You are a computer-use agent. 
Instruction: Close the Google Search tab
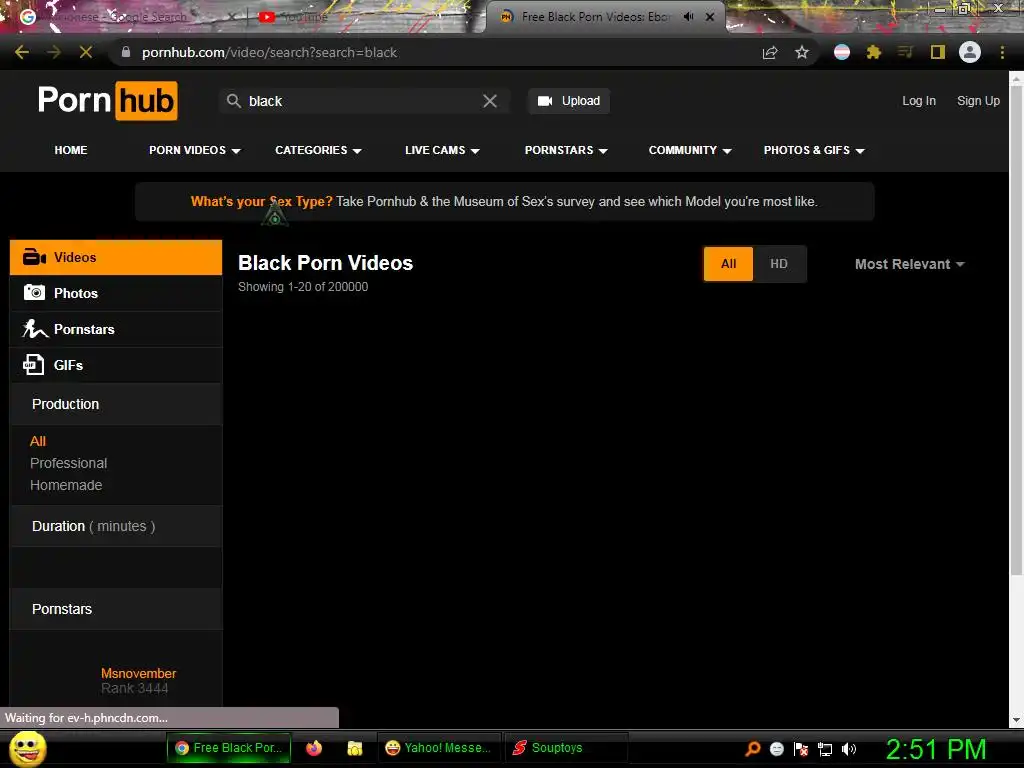[232, 17]
